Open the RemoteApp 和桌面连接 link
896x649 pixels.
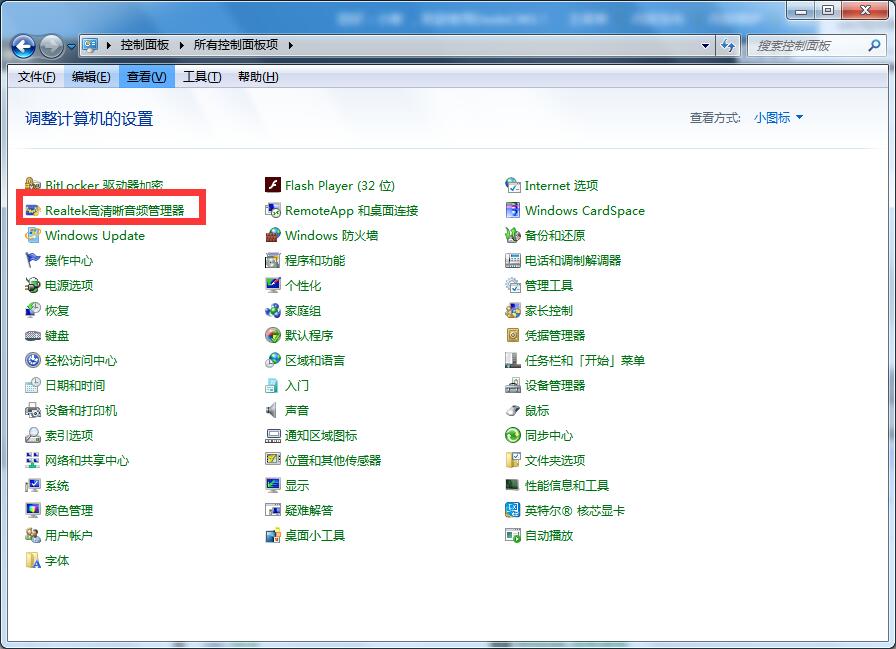(x=351, y=210)
